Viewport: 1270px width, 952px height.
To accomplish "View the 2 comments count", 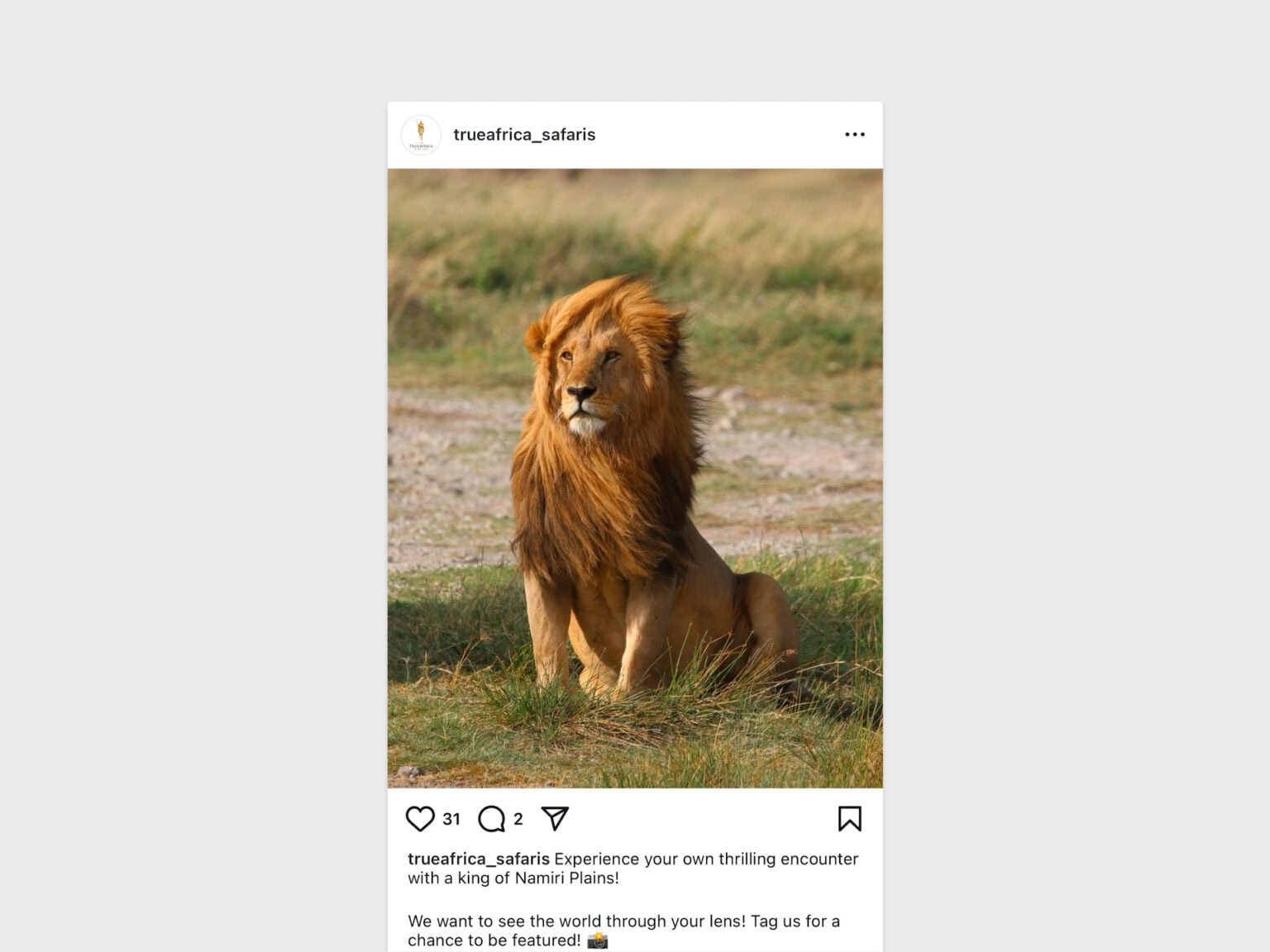I will tap(518, 819).
